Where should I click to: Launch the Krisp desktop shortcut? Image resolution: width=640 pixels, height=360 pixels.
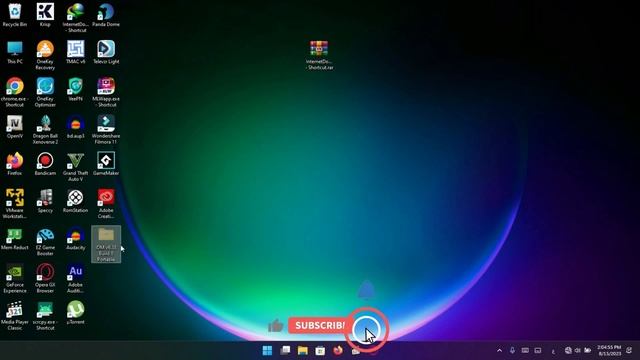(45, 16)
